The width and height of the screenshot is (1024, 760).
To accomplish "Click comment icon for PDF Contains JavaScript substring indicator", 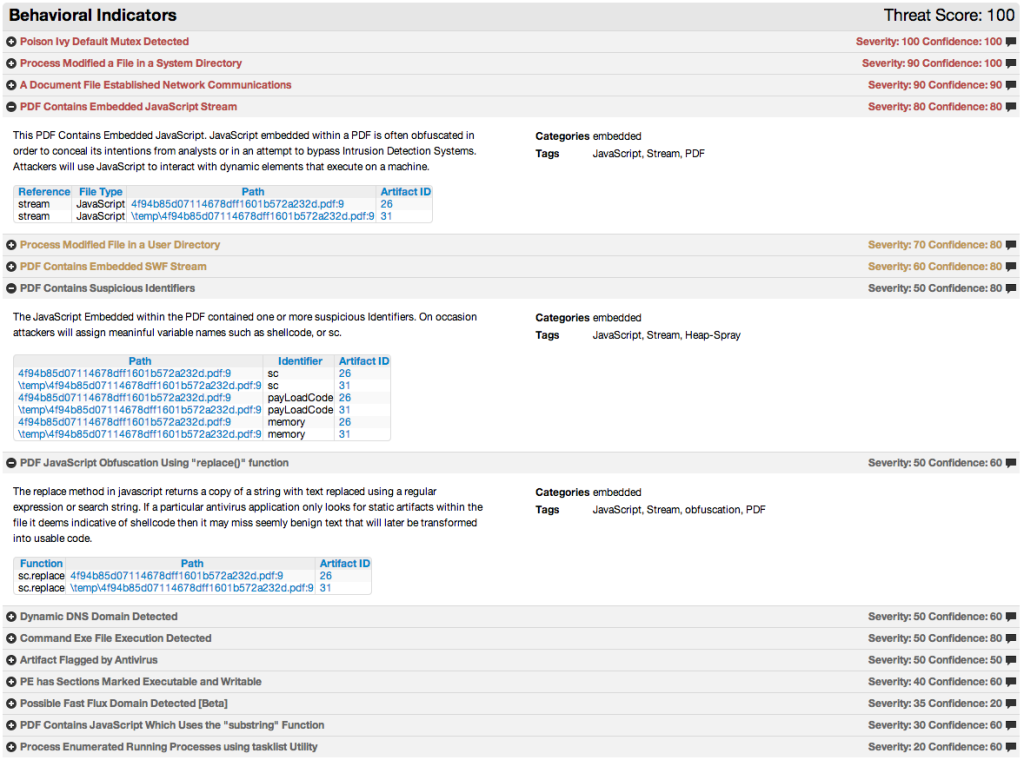I will point(1011,724).
